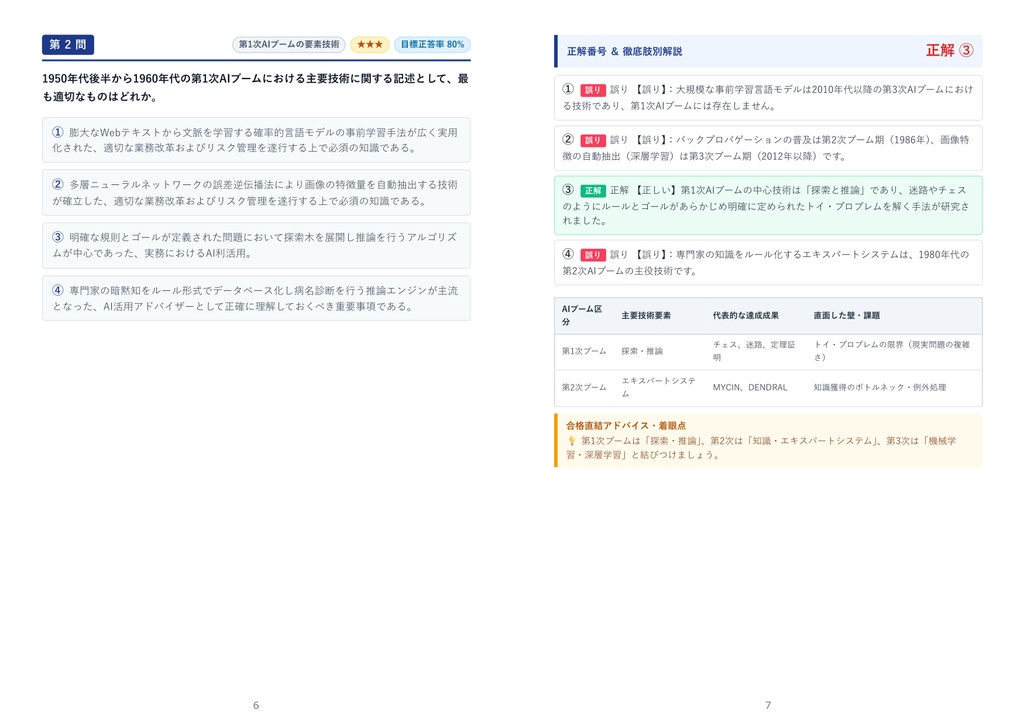
Task: Click the red 誤り badge in explanation ②
Action: tap(592, 140)
